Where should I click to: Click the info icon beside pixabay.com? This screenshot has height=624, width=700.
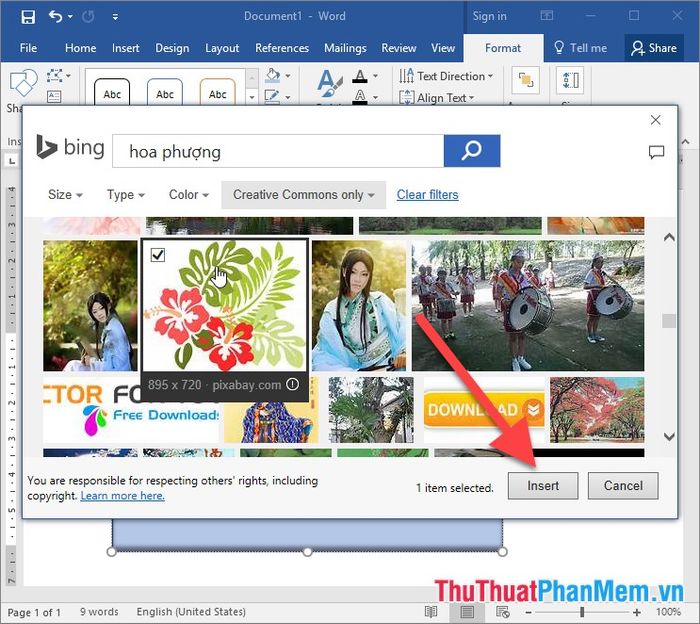pos(292,384)
